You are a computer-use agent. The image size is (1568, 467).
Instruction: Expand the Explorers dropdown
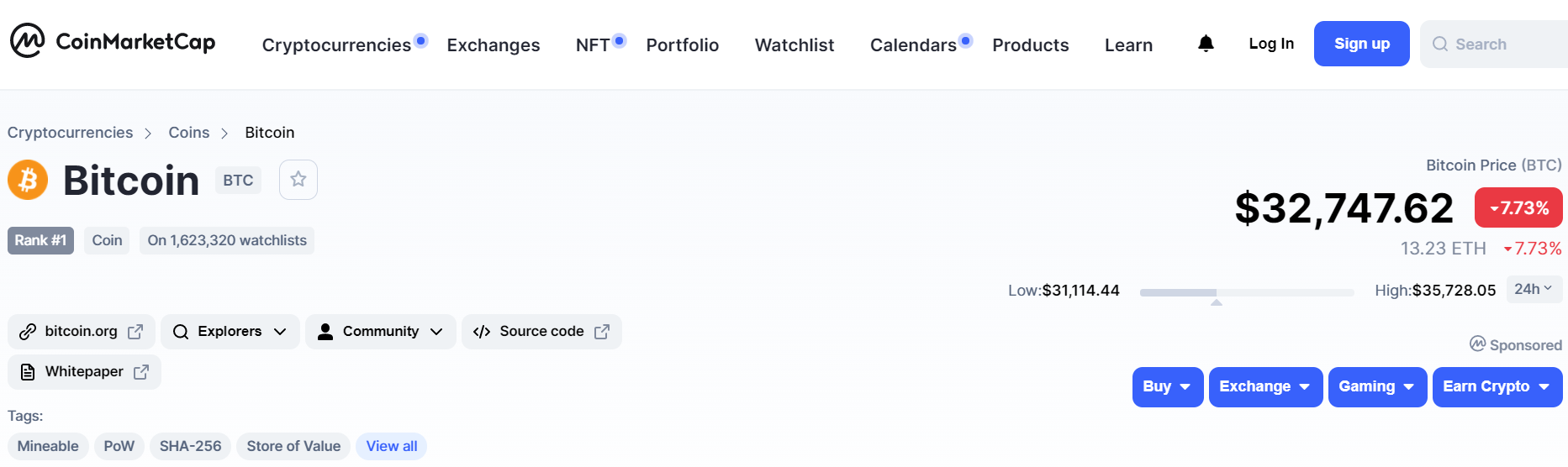(230, 332)
